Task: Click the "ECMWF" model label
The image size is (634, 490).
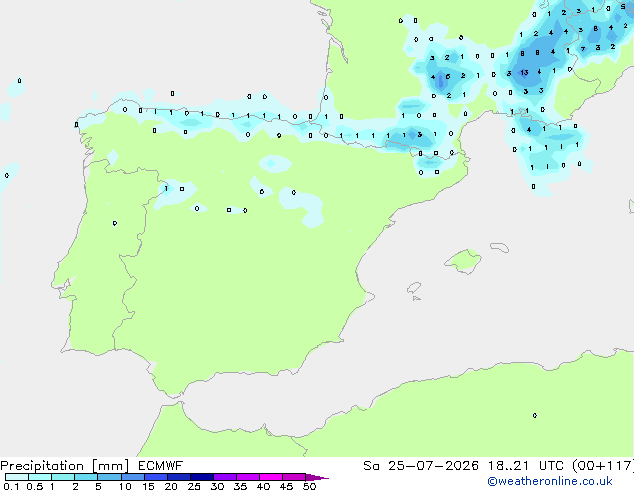Action: [161, 466]
